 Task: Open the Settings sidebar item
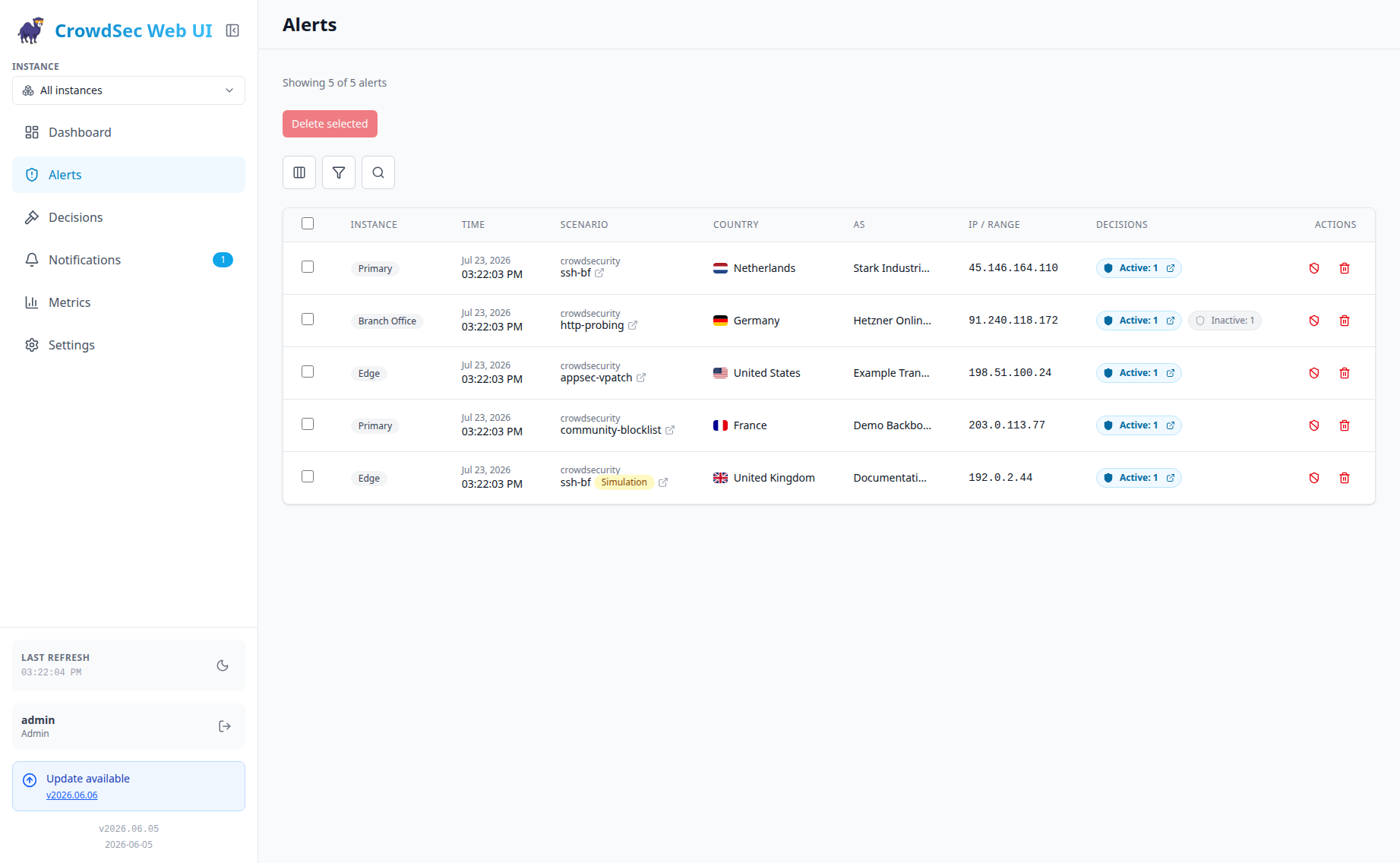point(128,345)
